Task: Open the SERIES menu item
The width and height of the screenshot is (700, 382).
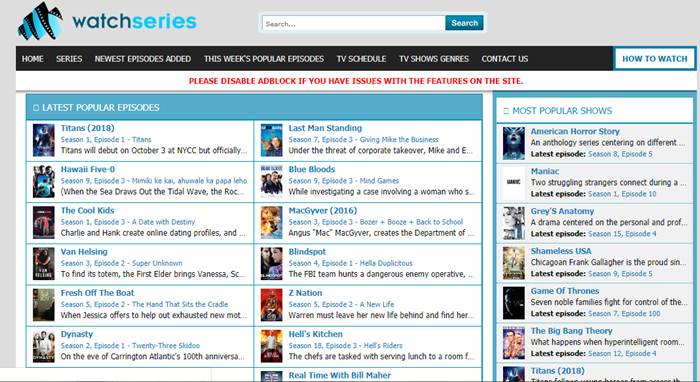Action: pos(69,59)
